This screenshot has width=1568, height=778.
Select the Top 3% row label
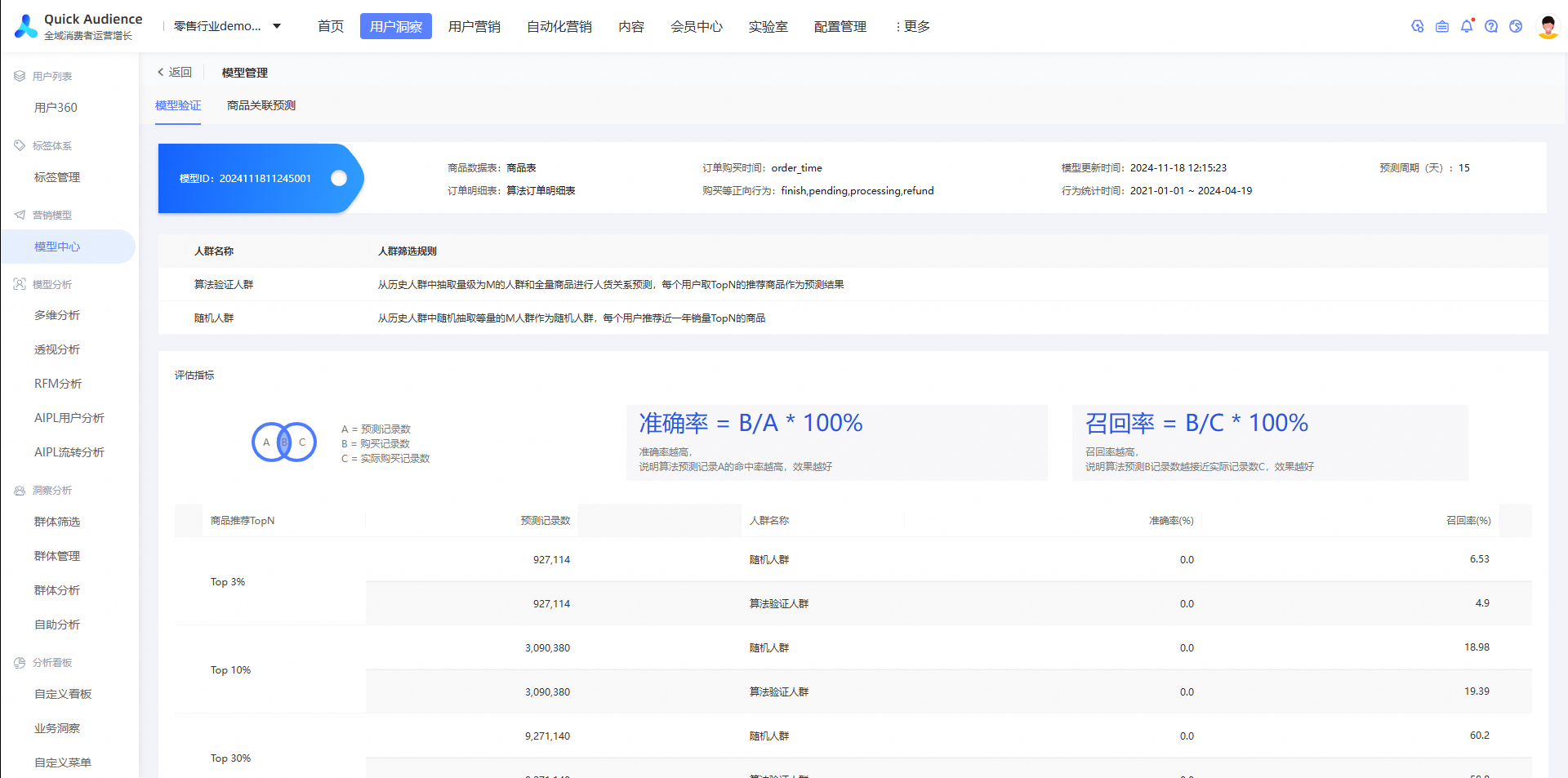[228, 582]
